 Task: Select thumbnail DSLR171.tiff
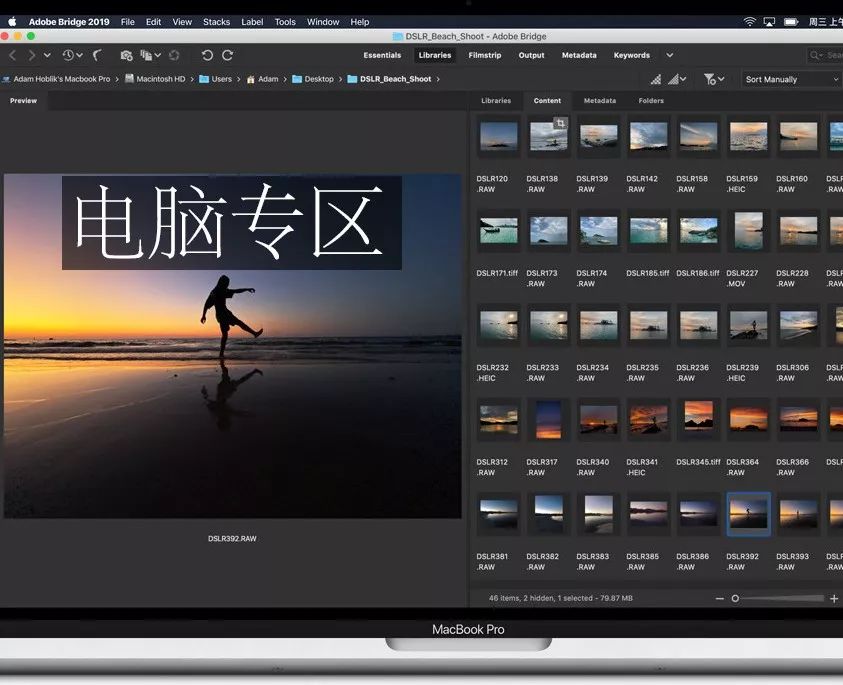click(499, 231)
